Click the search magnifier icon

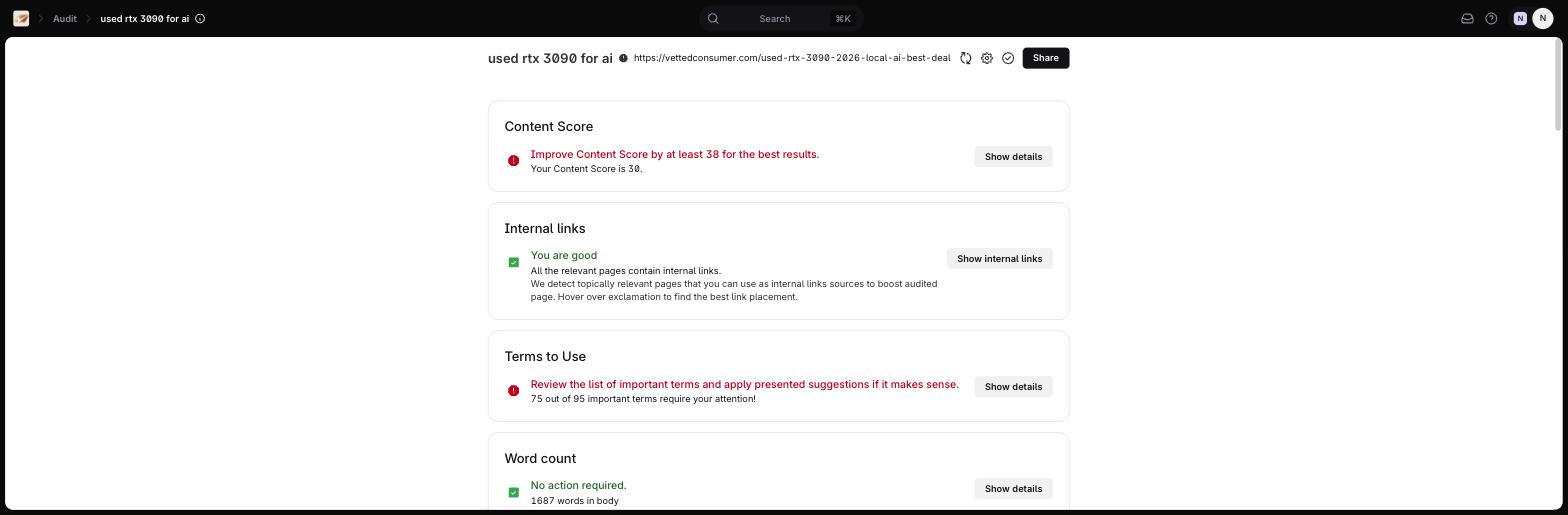[713, 18]
